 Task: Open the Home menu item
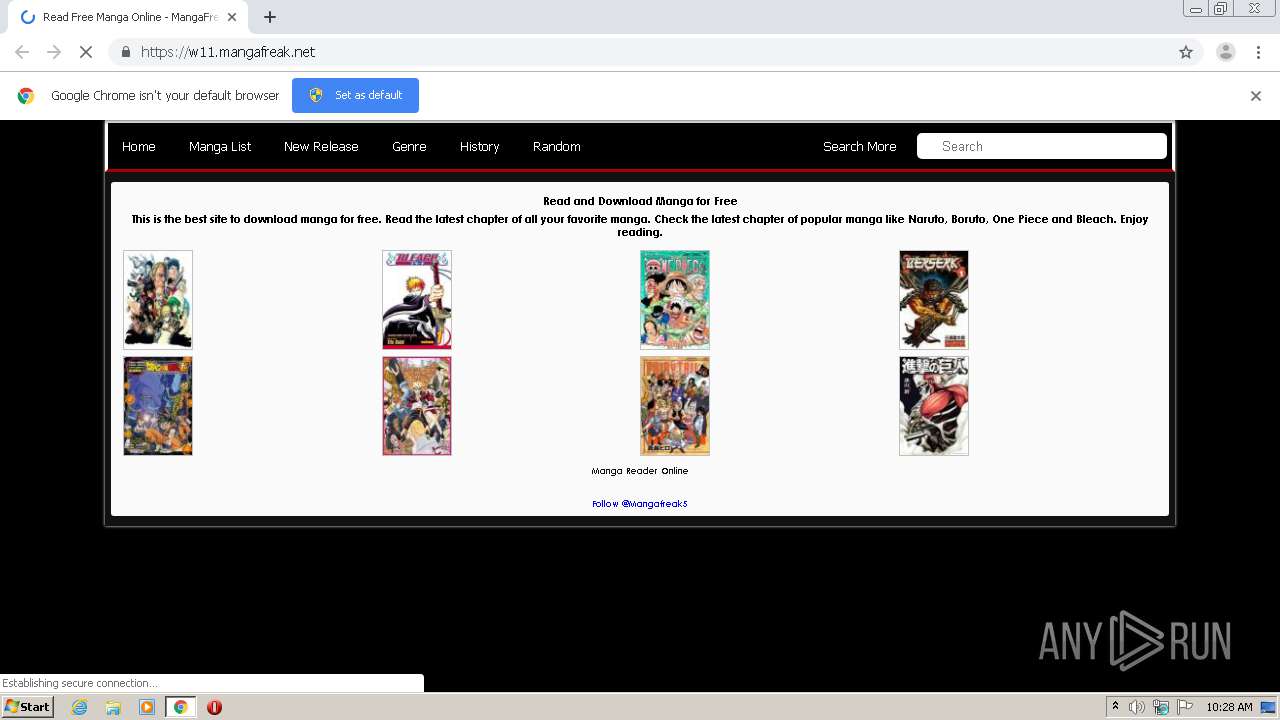pos(139,146)
